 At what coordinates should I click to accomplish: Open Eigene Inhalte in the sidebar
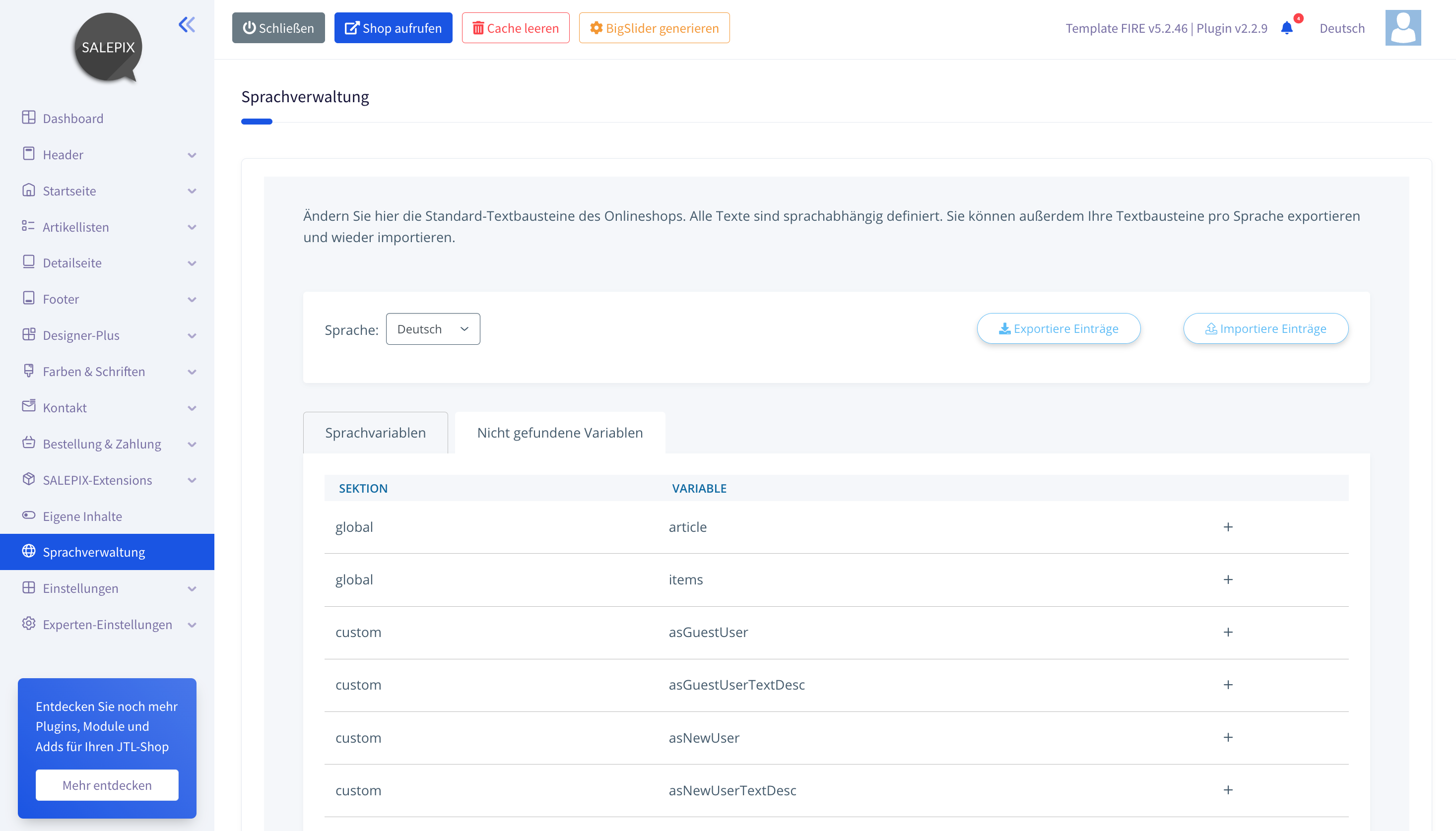tap(107, 516)
